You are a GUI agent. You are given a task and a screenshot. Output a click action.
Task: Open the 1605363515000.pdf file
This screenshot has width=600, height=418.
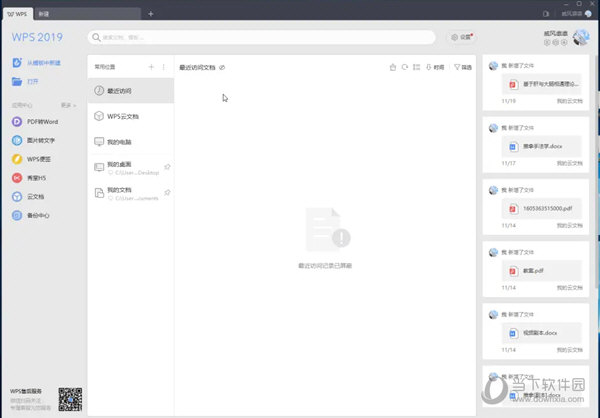pyautogui.click(x=541, y=209)
